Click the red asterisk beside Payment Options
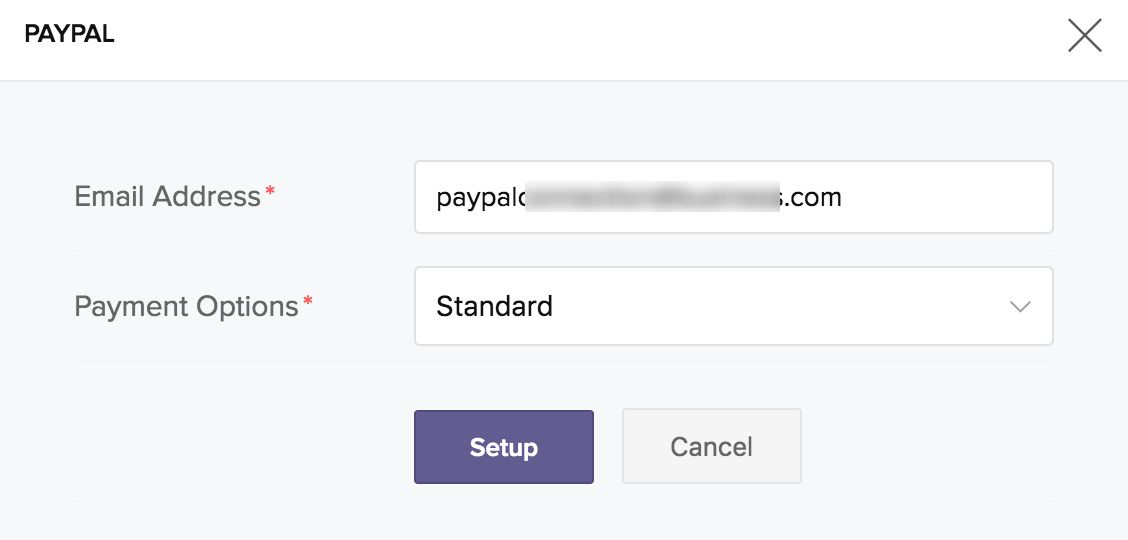Screen dimensions: 1128x540 pyautogui.click(x=308, y=301)
